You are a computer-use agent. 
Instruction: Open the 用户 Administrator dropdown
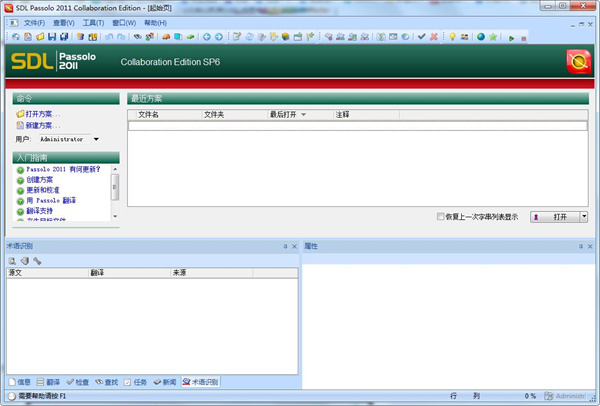click(96, 139)
